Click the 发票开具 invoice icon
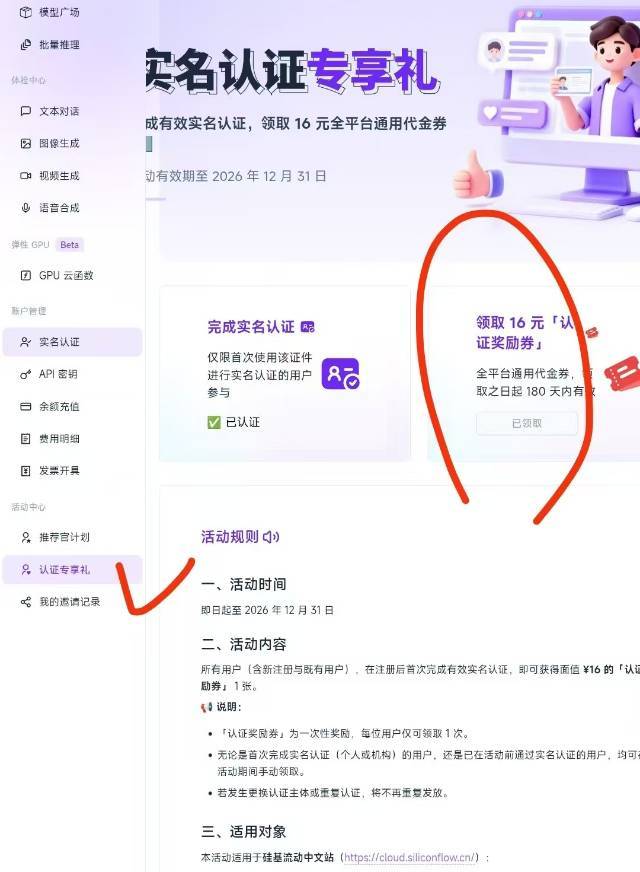640x872 pixels. (x=26, y=471)
